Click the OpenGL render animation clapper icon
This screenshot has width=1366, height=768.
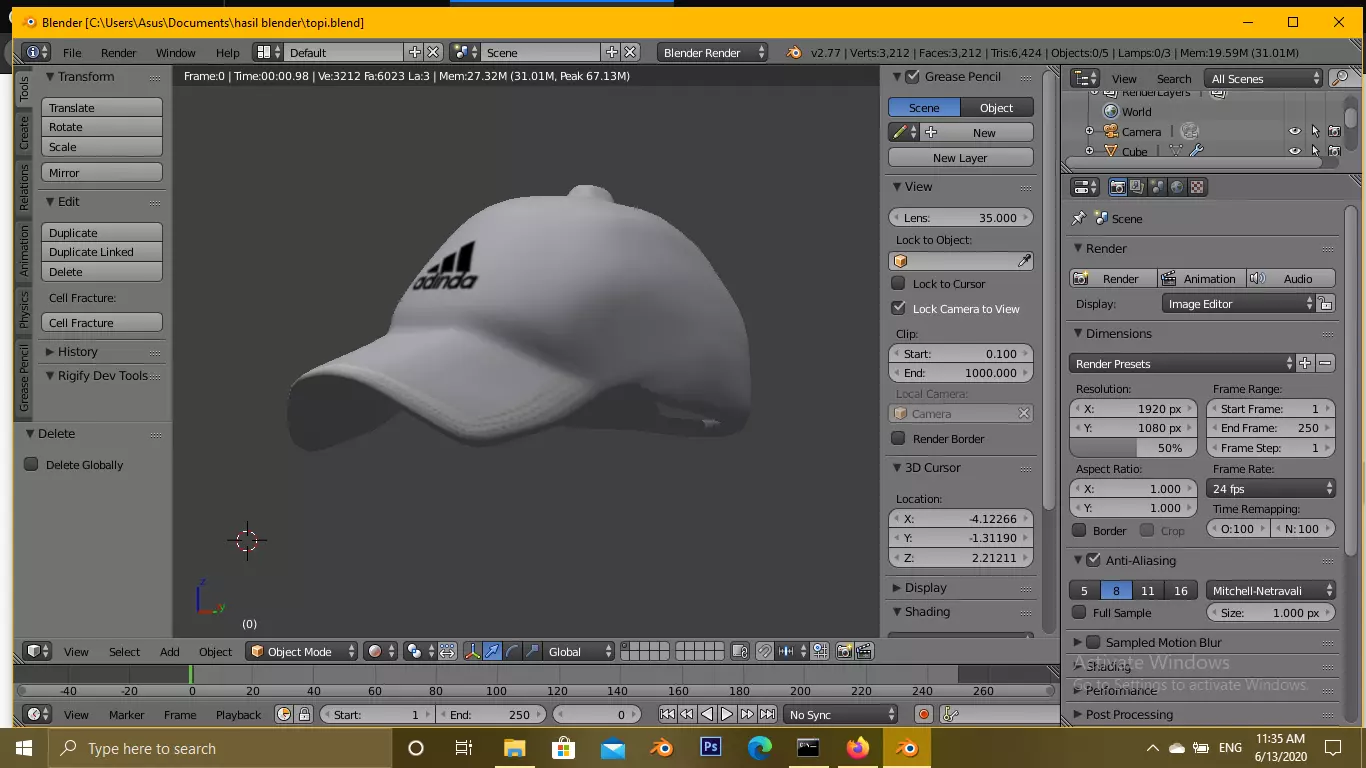[865, 651]
